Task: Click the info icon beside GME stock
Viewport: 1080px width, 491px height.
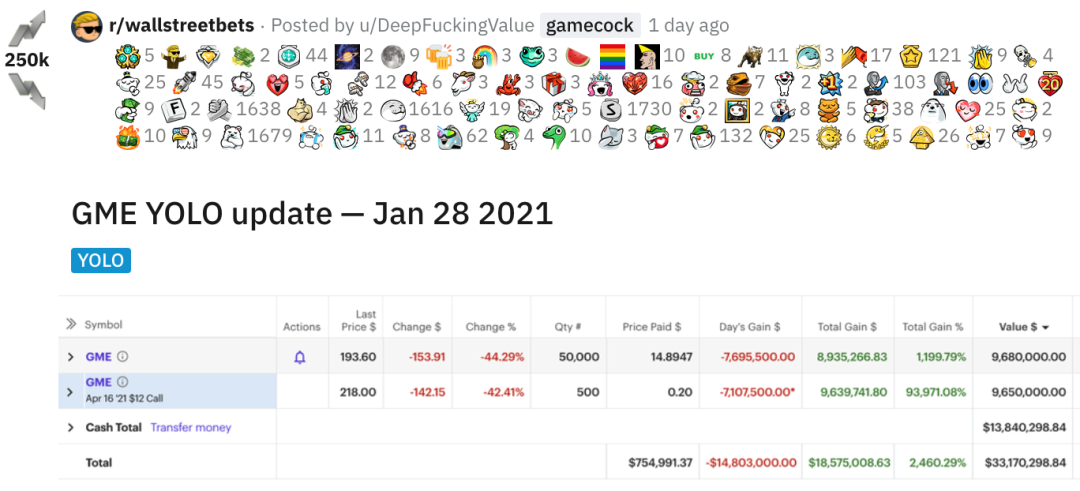Action: click(123, 356)
